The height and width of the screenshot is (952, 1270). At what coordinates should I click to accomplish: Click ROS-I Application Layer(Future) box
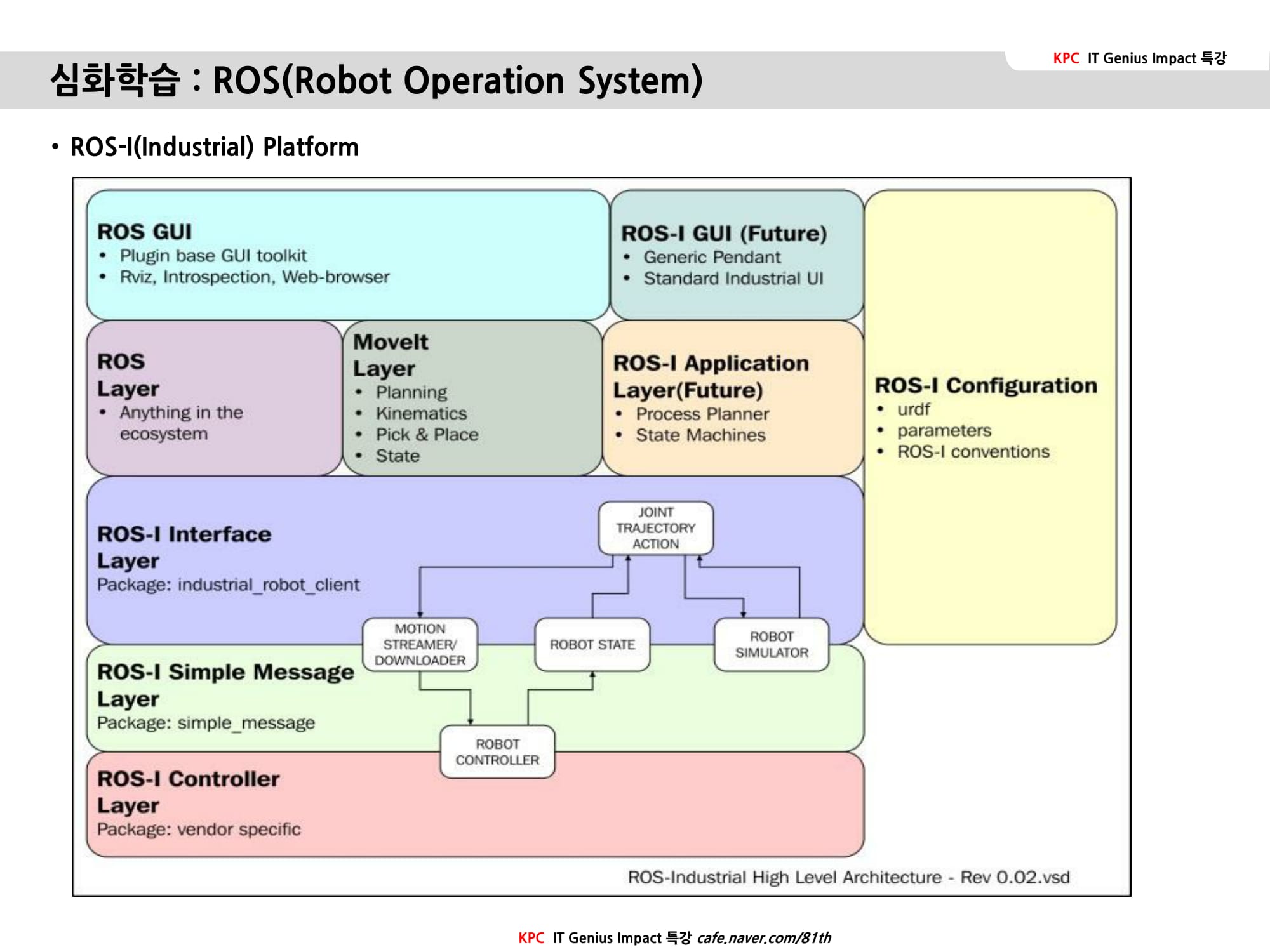click(x=733, y=398)
